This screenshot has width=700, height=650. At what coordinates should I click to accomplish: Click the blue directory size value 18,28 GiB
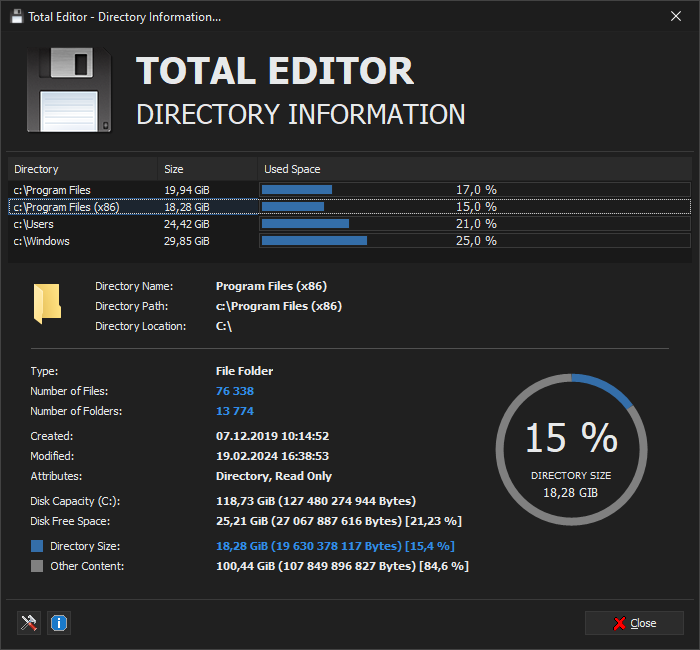335,546
